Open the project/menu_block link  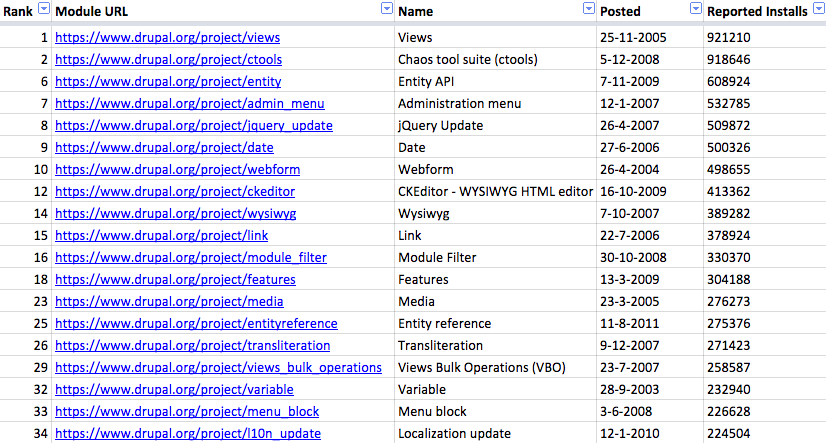(187, 412)
